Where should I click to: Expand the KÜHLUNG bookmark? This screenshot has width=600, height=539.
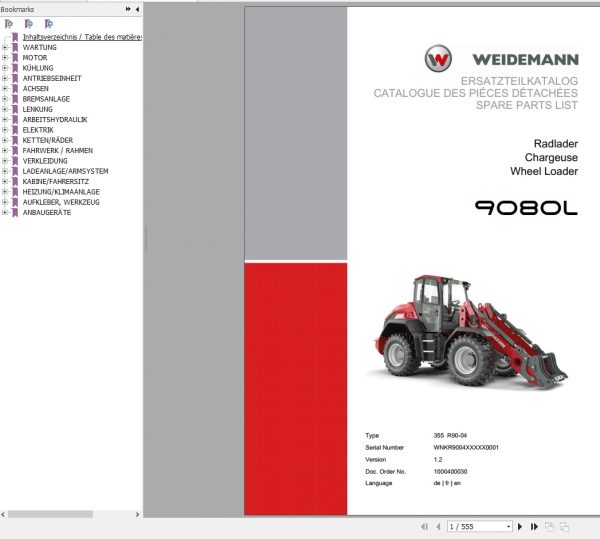pos(5,68)
